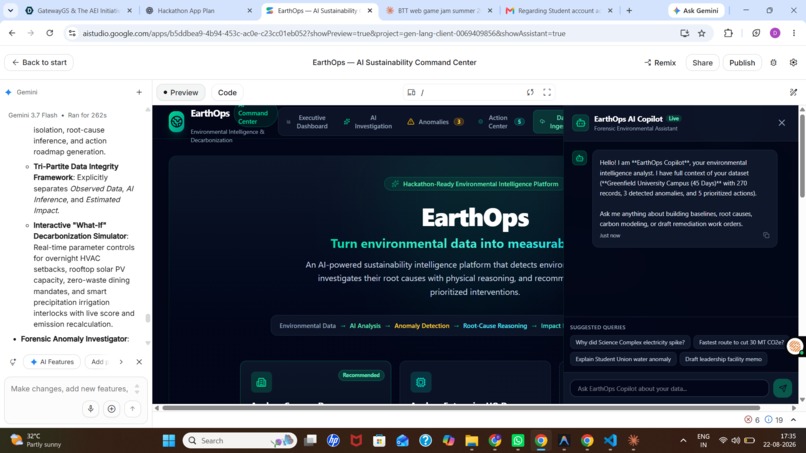Open Windows Start menu
Image resolution: width=806 pixels, height=453 pixels.
[x=169, y=441]
